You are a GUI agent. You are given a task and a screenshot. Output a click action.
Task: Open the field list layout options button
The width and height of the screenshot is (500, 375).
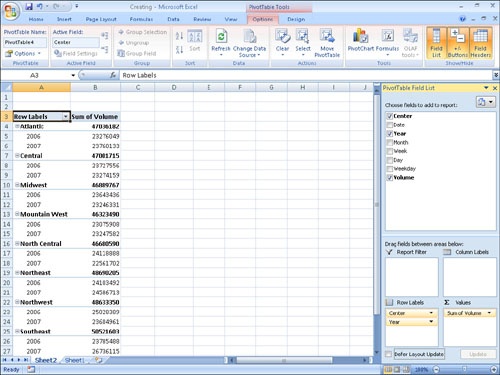click(x=485, y=102)
